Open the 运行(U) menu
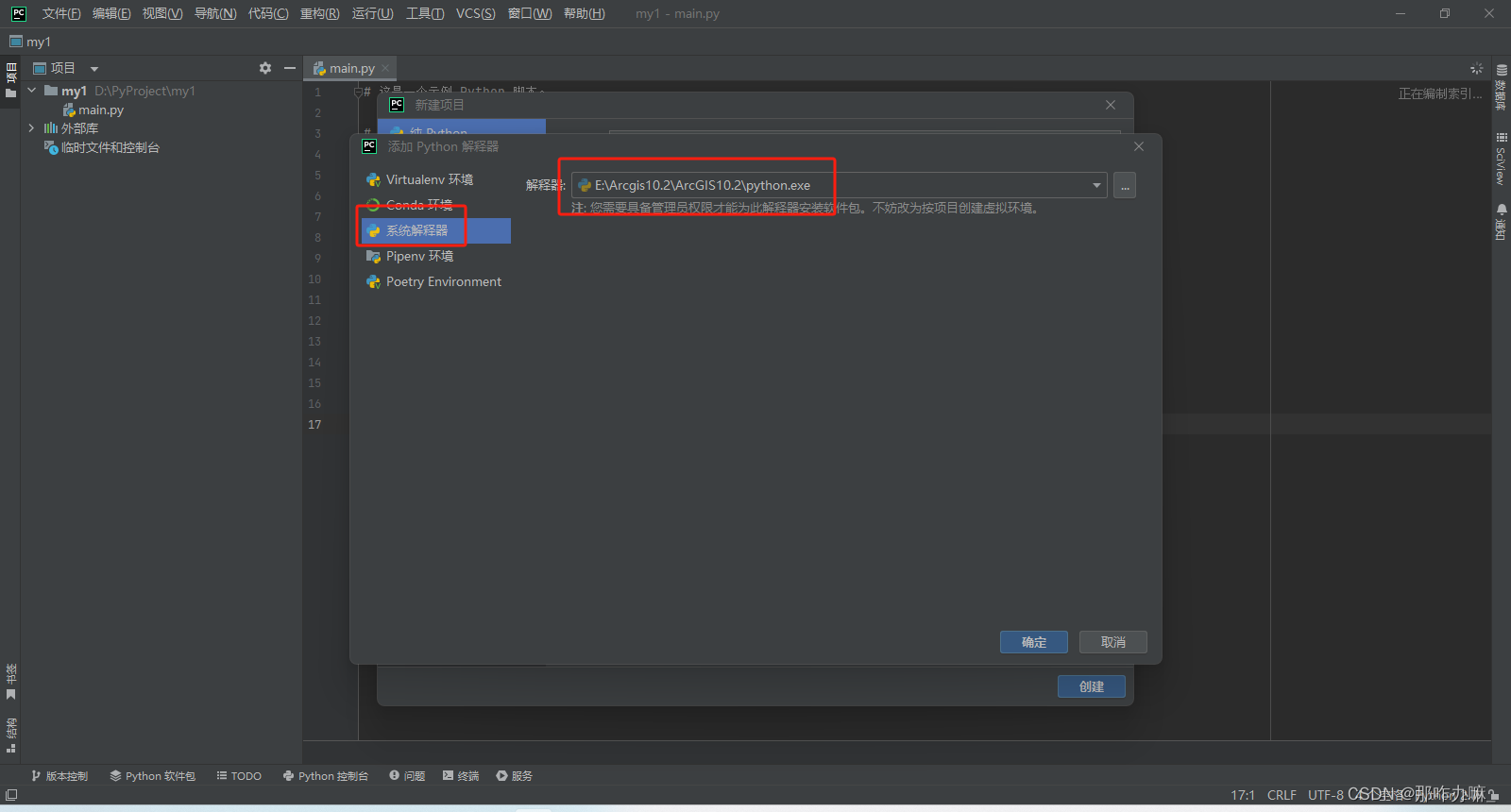1511x812 pixels. click(x=373, y=13)
